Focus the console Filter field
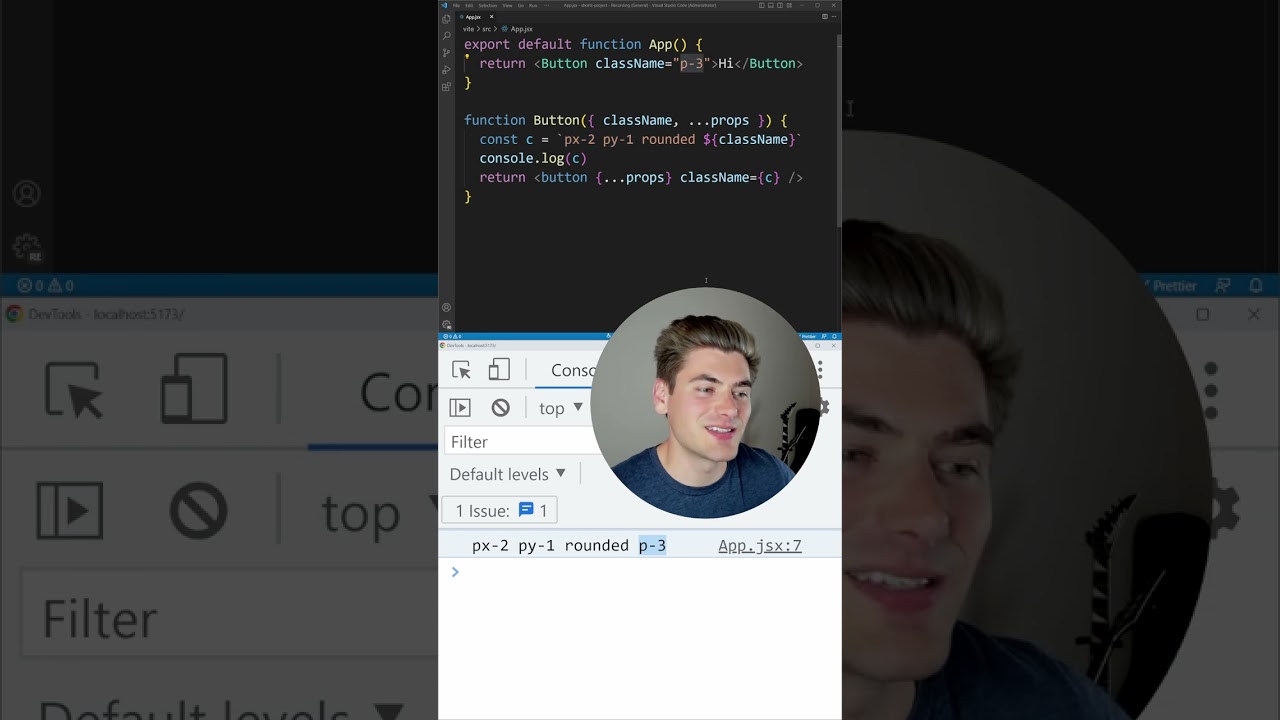The height and width of the screenshot is (720, 1280). pos(520,441)
